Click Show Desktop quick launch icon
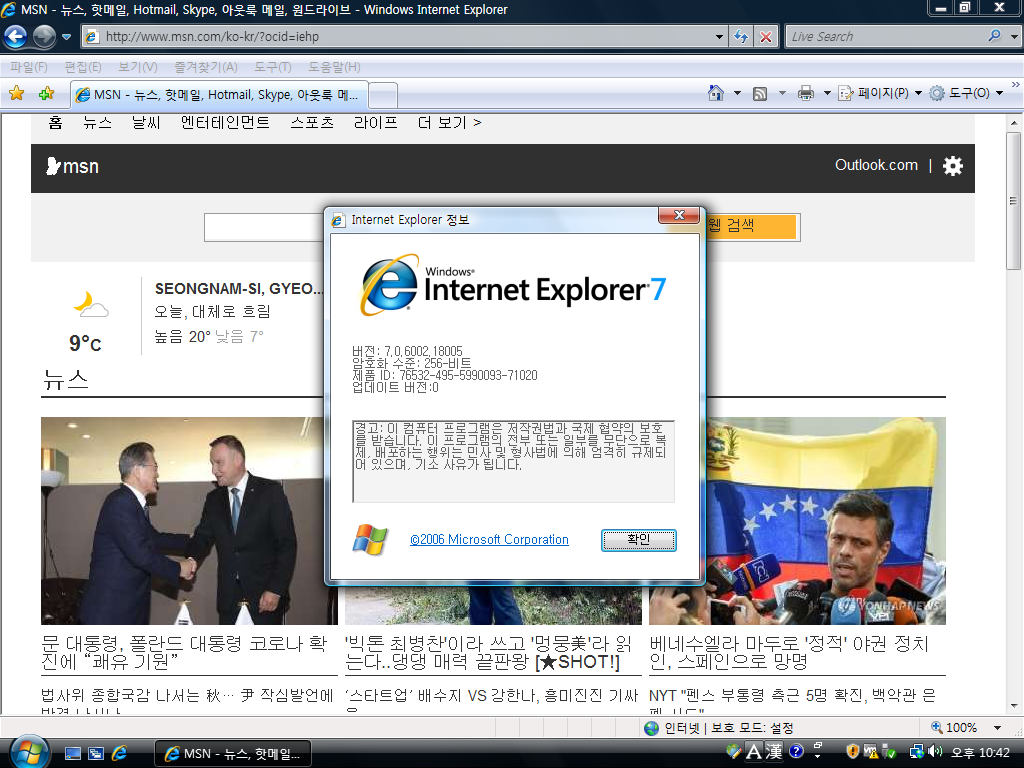1024x768 pixels. tap(73, 754)
